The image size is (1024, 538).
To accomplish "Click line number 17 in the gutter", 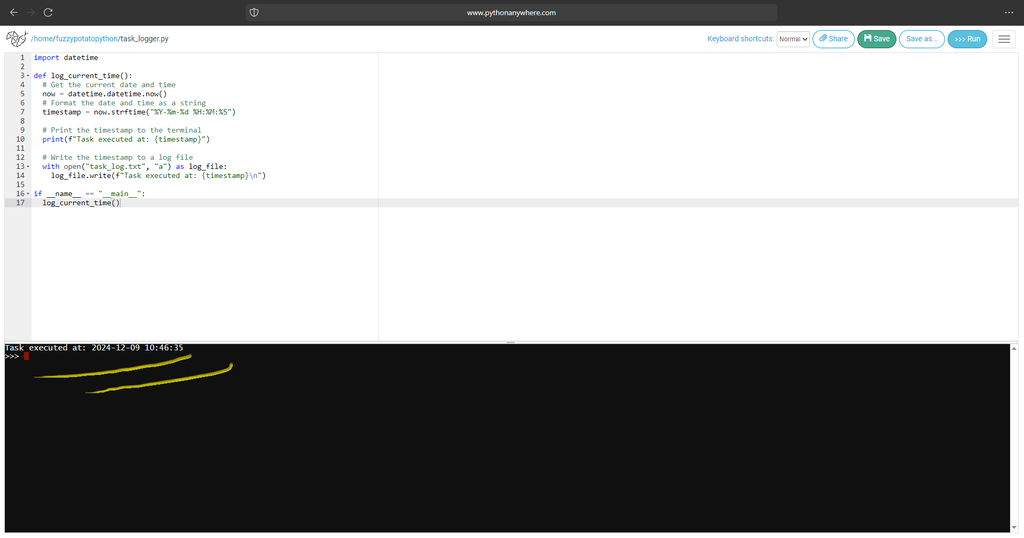I will (x=20, y=203).
